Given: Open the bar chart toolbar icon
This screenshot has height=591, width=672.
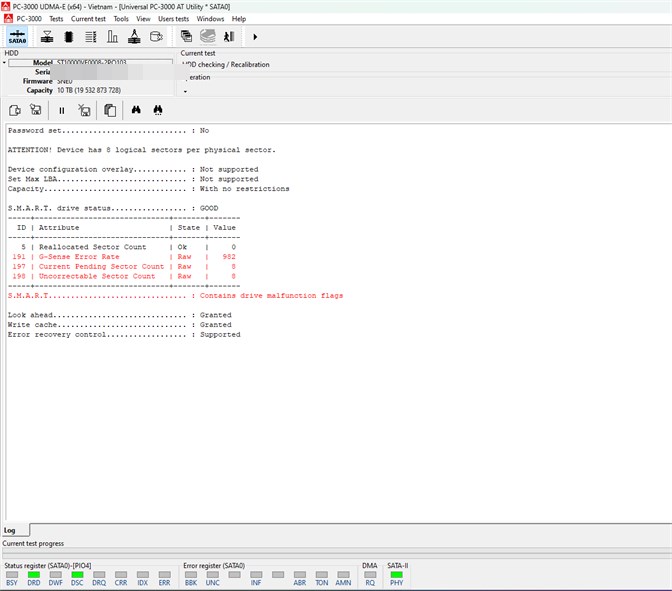Looking at the screenshot, I should (x=112, y=37).
